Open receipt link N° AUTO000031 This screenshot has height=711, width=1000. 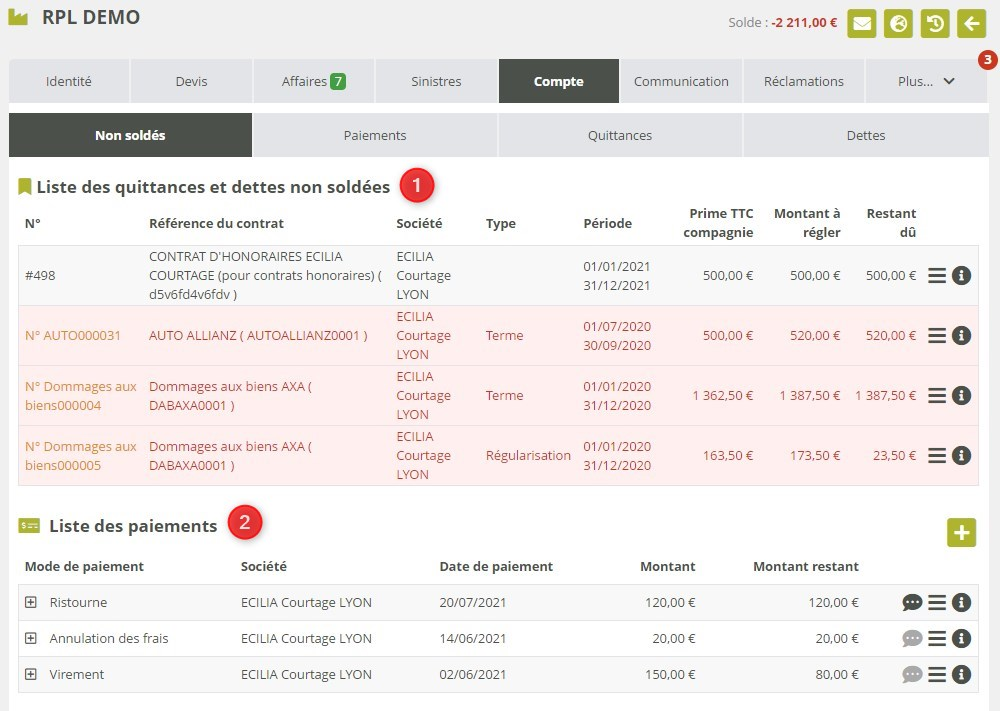(73, 335)
